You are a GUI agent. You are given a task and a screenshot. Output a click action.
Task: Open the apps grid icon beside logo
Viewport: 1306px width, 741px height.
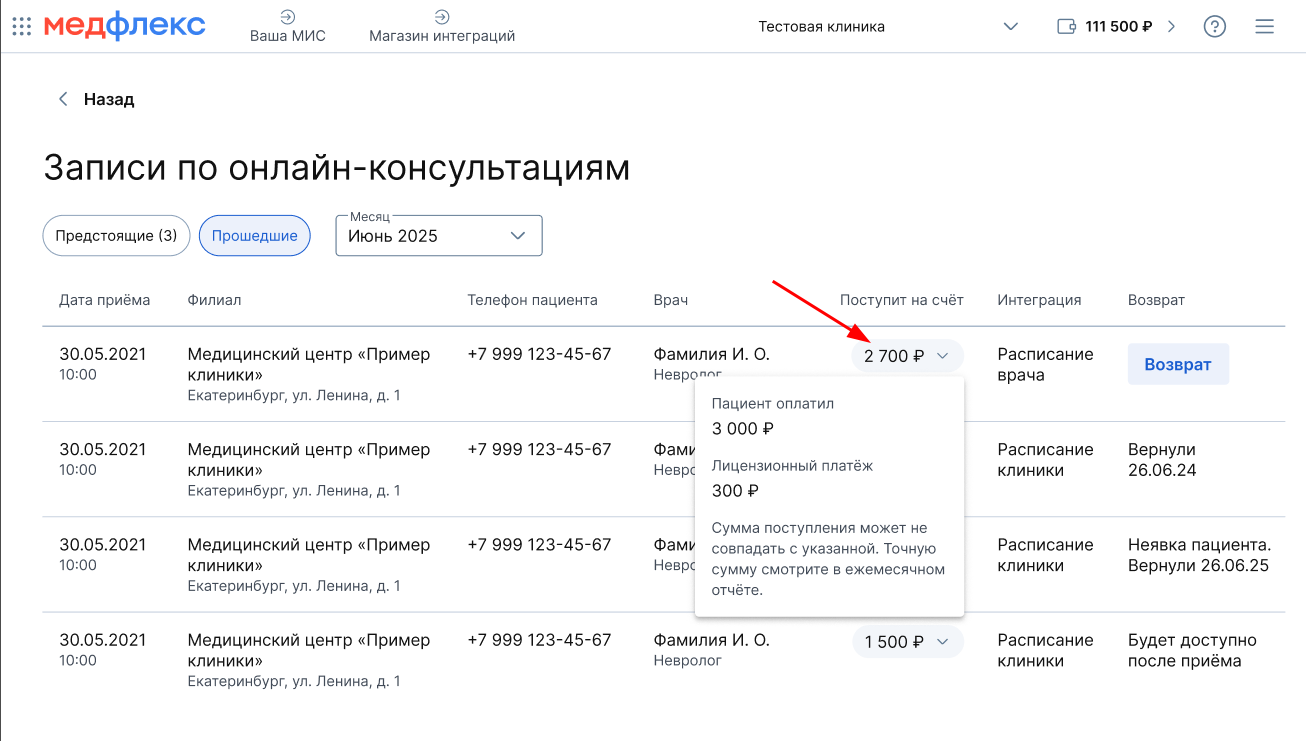click(21, 26)
